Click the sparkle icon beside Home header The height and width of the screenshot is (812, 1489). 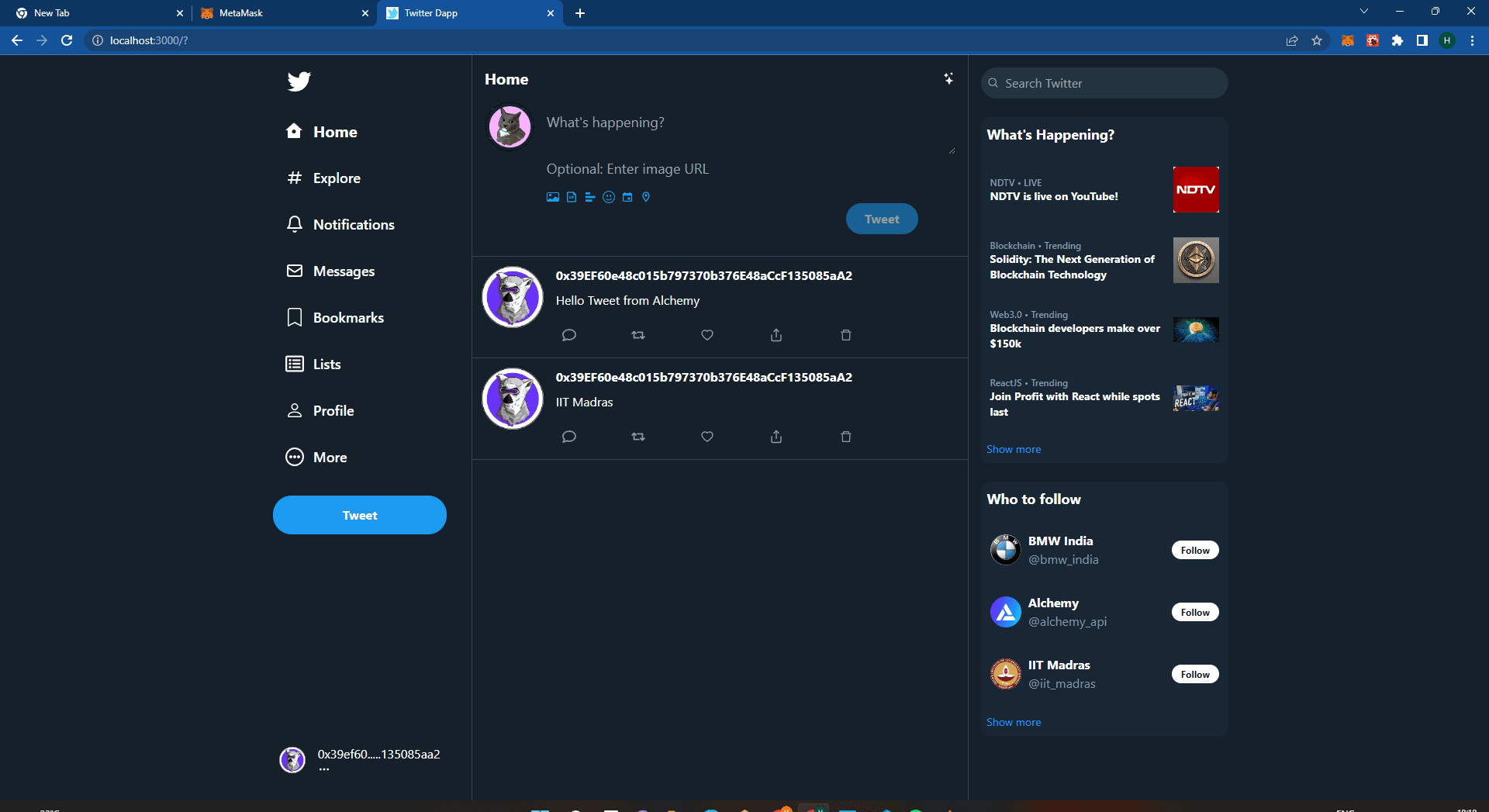[948, 79]
